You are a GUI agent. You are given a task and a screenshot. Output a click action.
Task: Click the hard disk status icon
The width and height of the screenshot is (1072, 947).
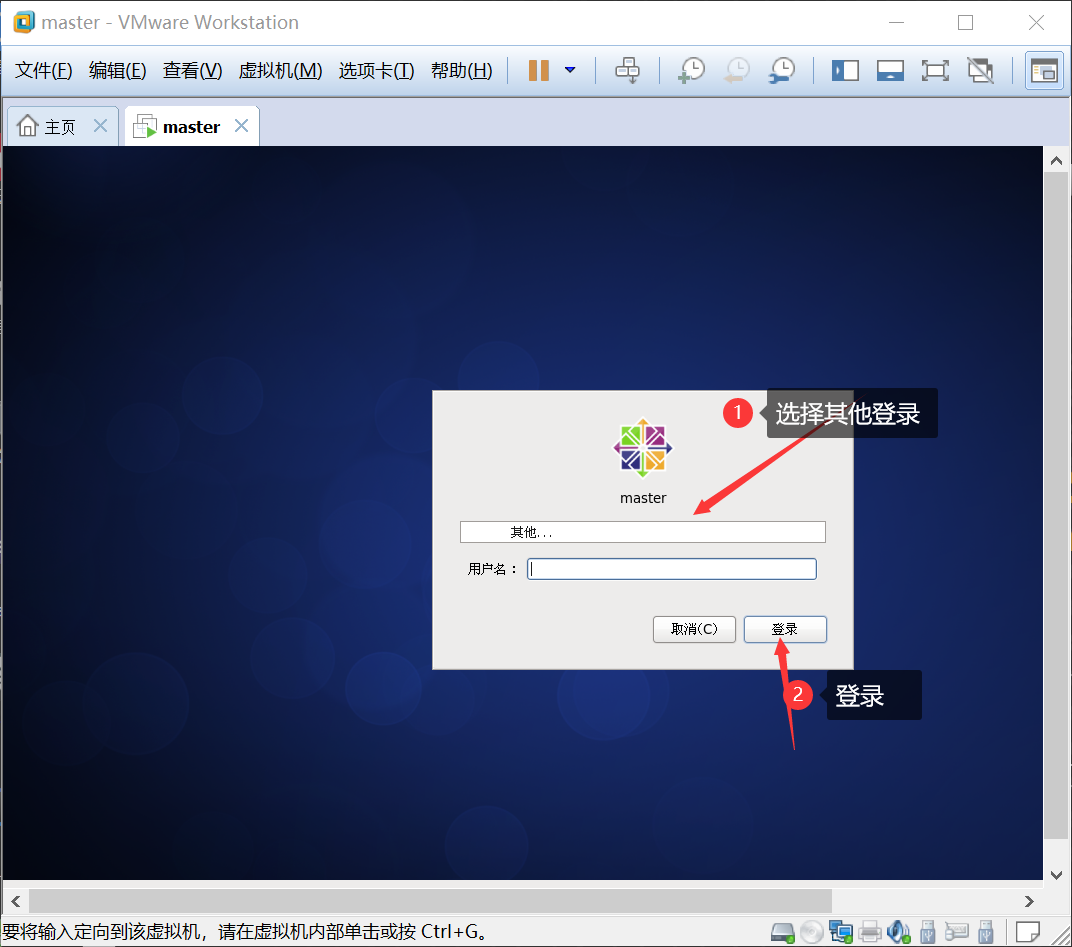pyautogui.click(x=783, y=932)
